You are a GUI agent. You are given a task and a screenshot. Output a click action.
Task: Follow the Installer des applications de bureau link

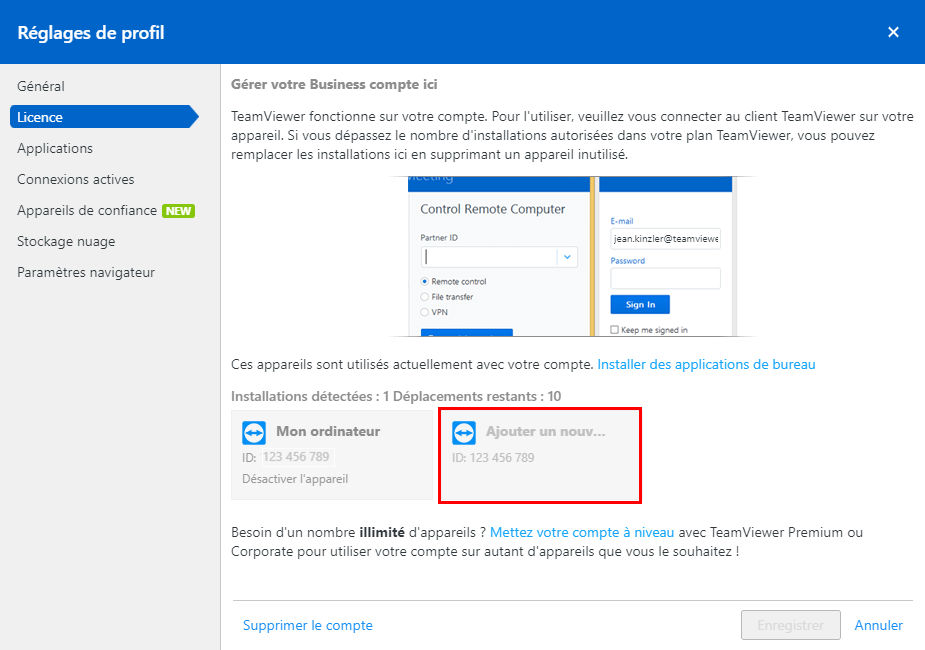click(x=706, y=365)
